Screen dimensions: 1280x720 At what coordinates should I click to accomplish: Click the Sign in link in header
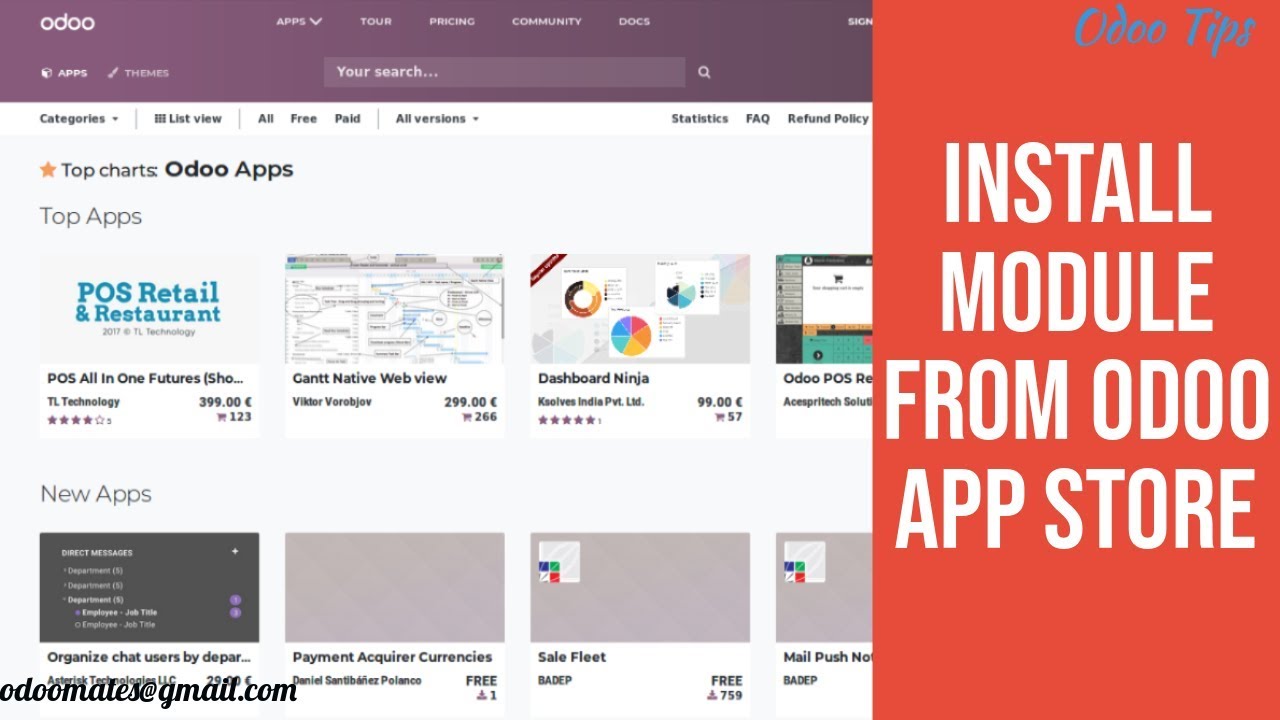860,21
